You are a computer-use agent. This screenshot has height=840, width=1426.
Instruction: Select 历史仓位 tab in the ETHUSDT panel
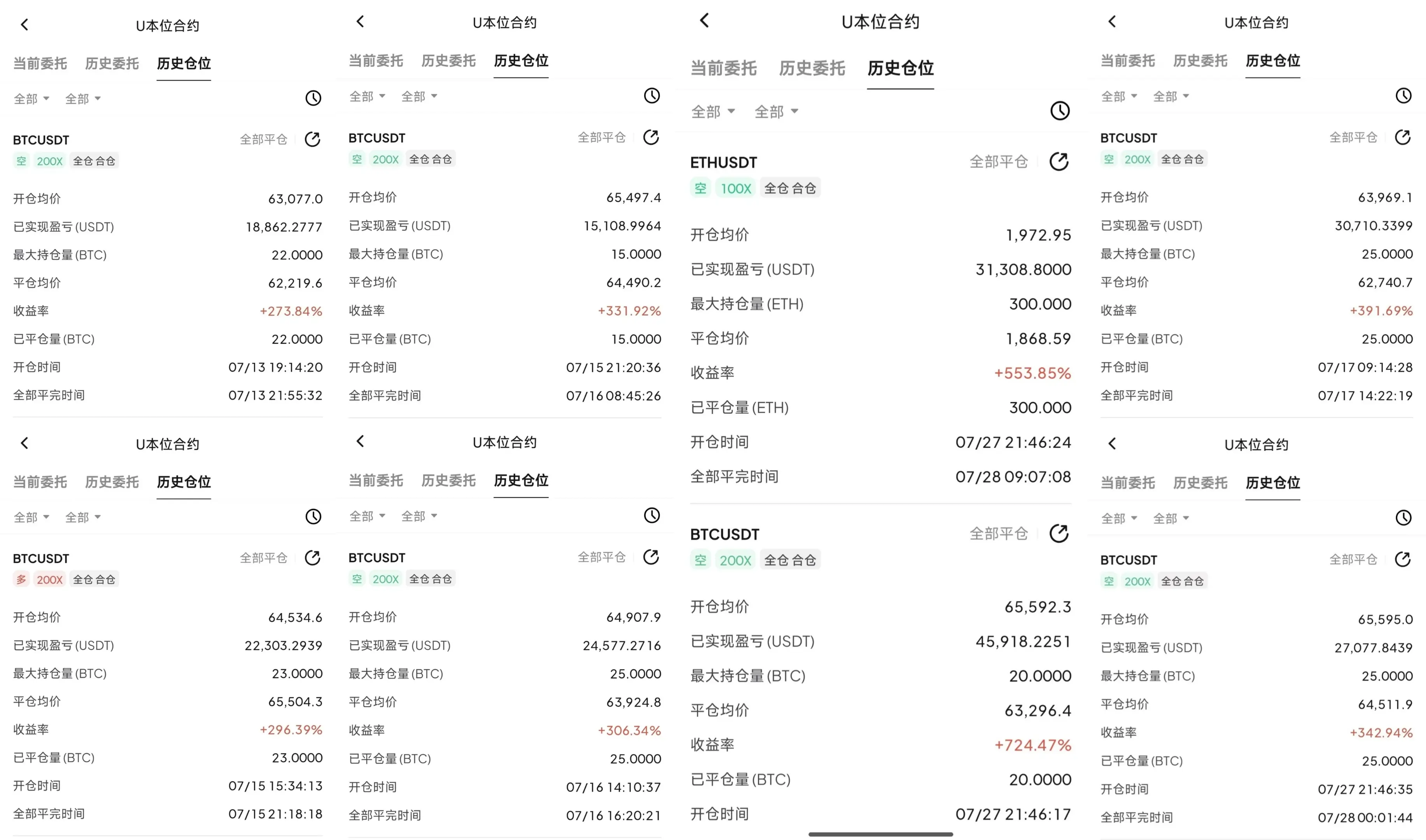pyautogui.click(x=900, y=68)
